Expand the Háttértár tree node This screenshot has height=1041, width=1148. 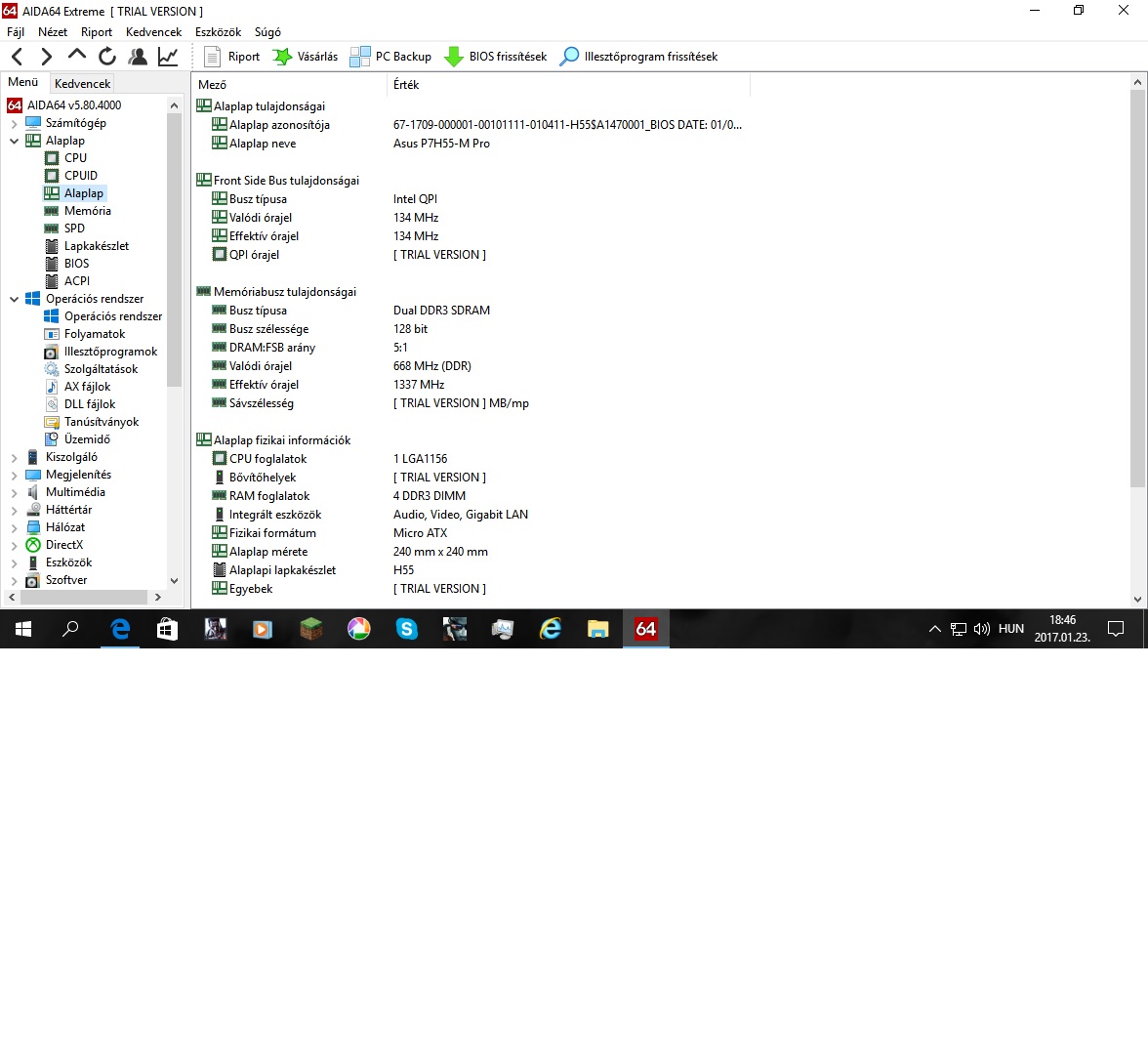click(14, 510)
